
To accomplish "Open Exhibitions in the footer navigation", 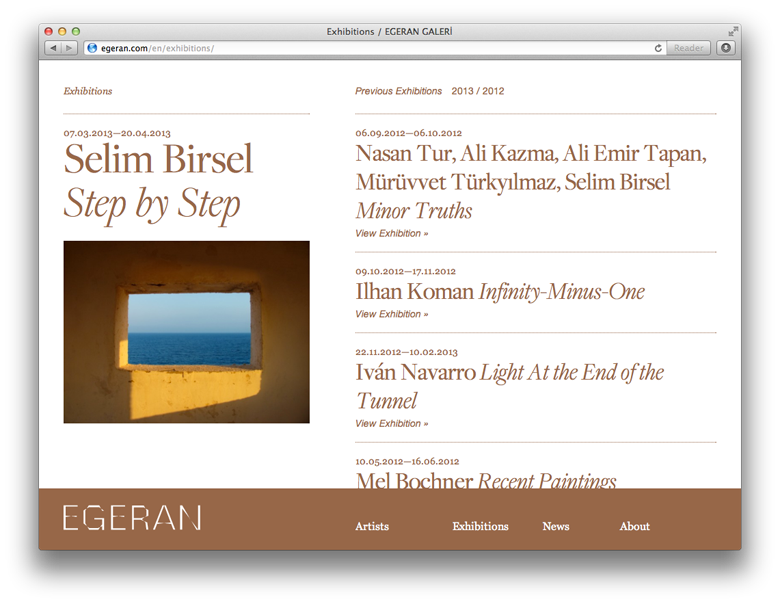I will [x=480, y=526].
